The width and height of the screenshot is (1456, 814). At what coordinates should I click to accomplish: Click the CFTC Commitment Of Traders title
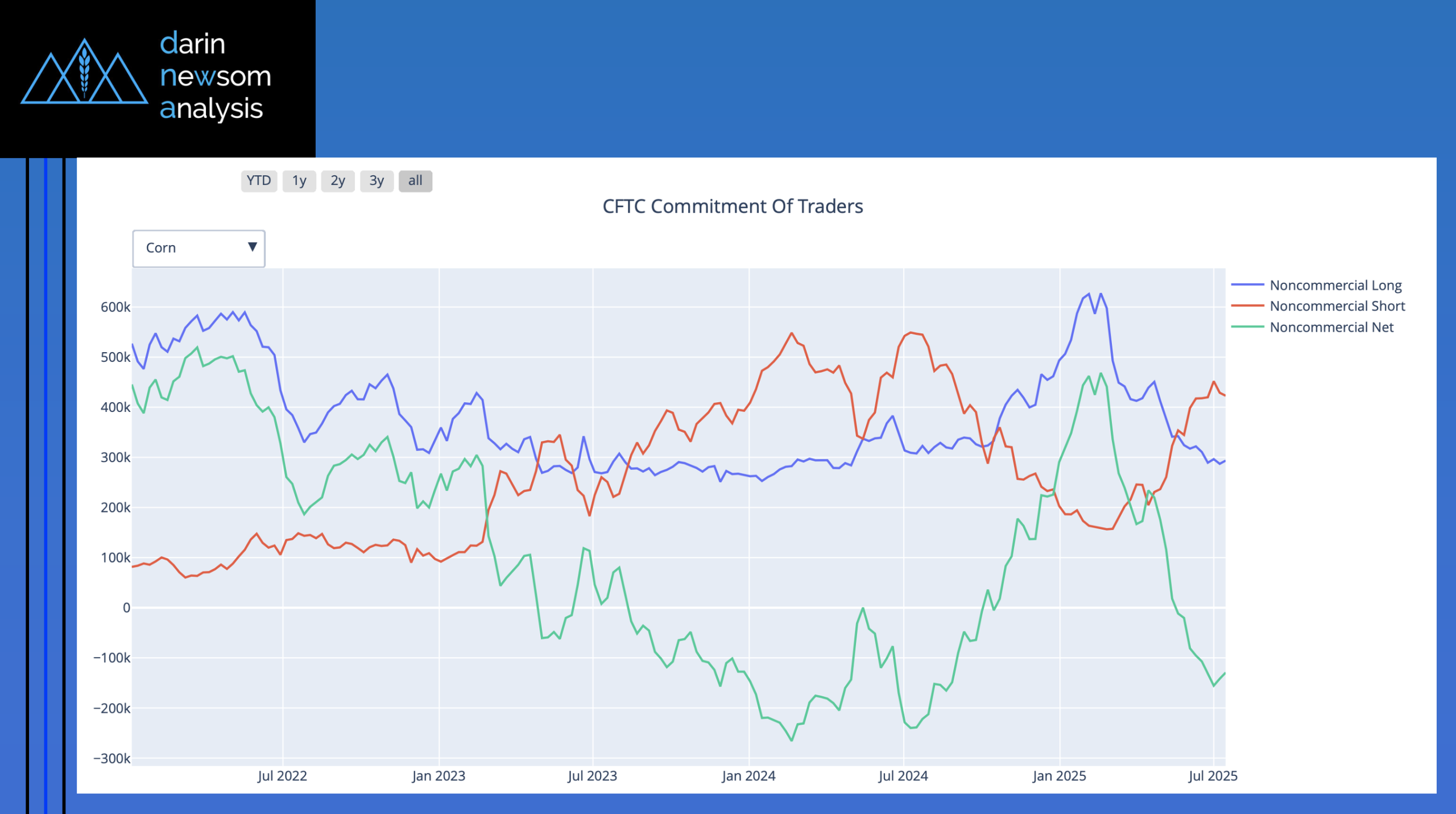click(x=733, y=206)
